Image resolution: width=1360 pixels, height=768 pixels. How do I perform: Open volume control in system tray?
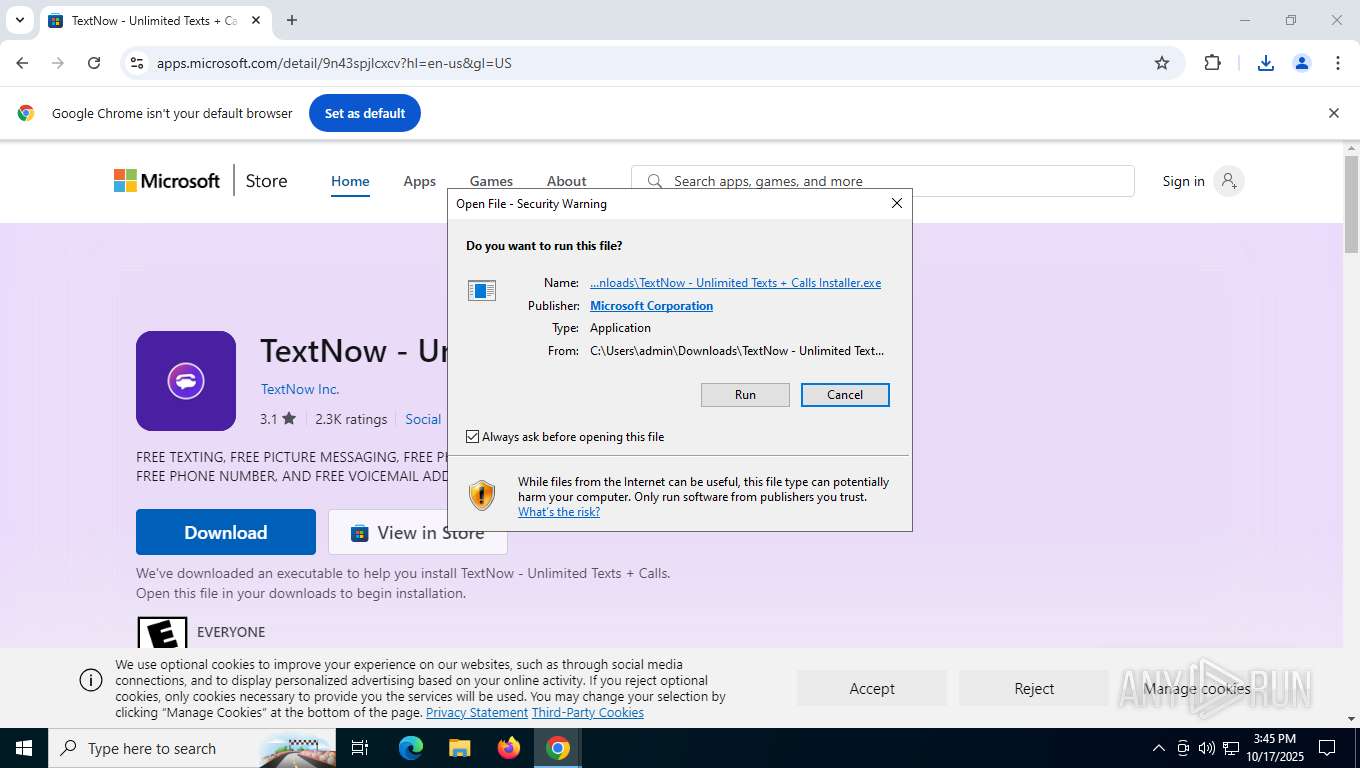pos(1207,748)
